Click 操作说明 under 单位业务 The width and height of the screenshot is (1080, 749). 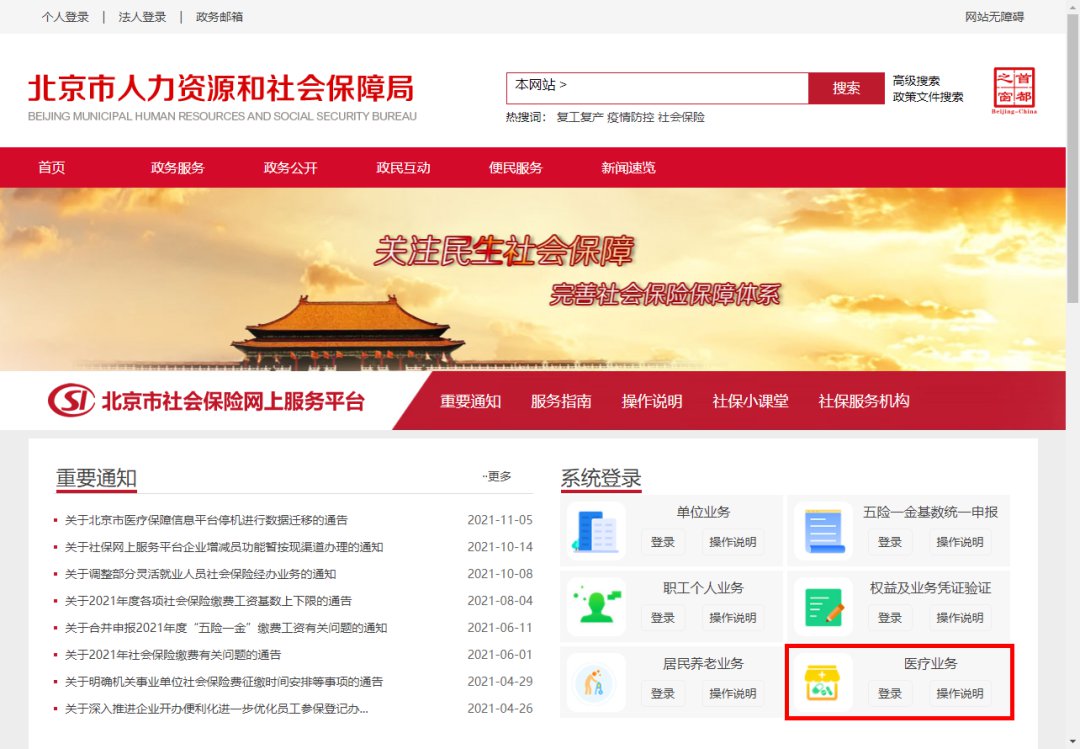733,542
